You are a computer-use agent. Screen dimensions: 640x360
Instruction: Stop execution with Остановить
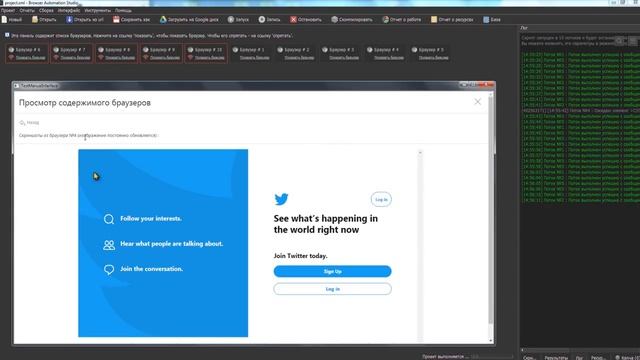(306, 19)
